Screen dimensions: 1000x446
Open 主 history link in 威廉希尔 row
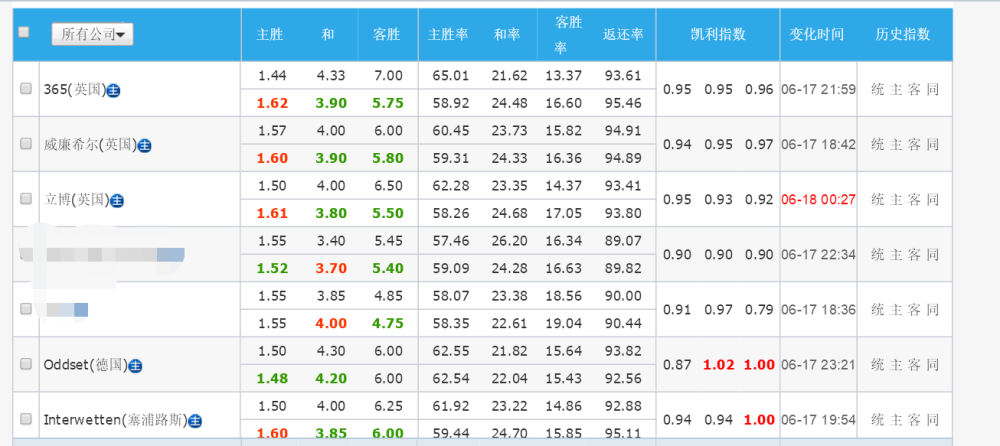coord(896,144)
